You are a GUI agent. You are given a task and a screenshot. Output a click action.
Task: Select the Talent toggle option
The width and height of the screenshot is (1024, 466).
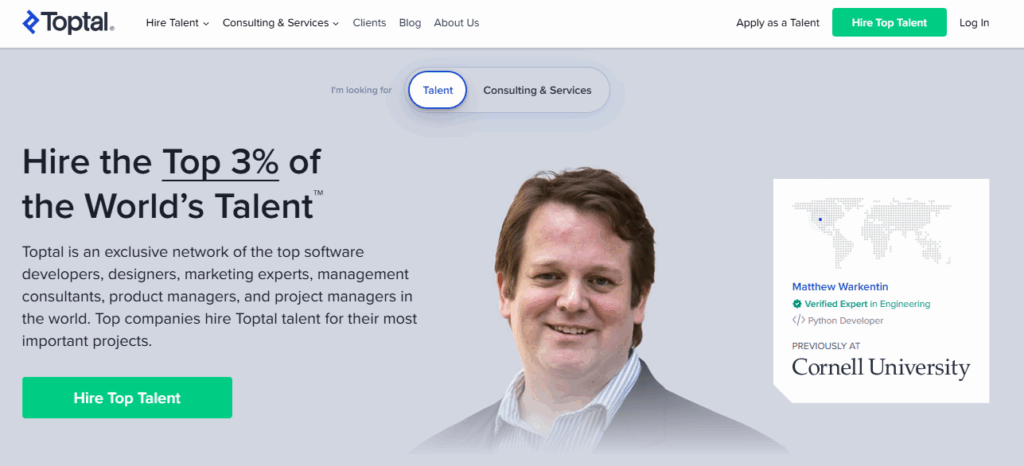[x=438, y=90]
